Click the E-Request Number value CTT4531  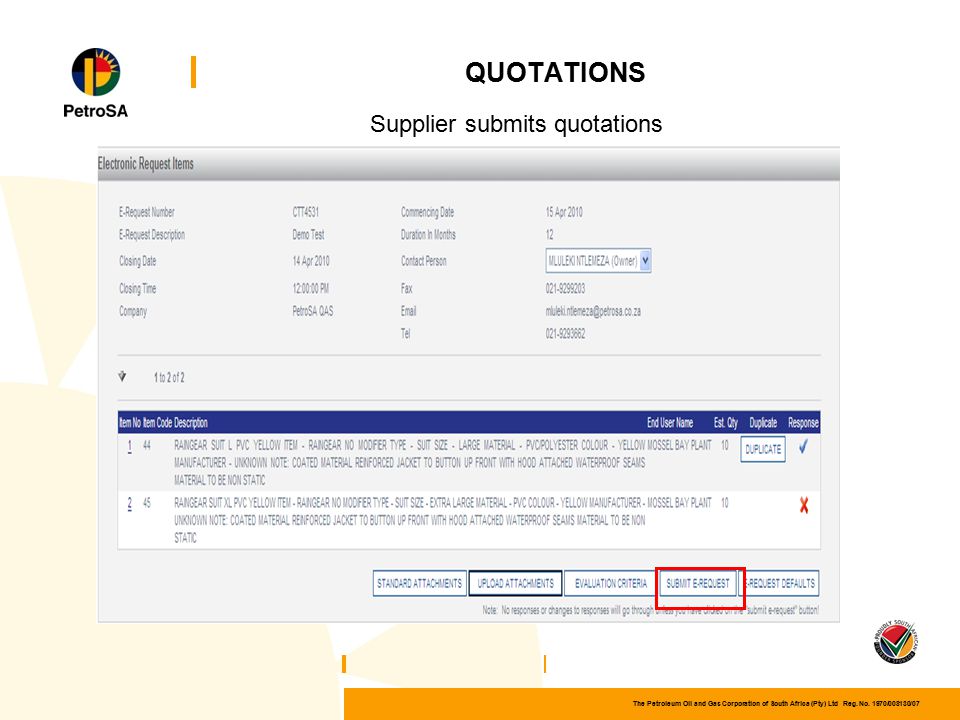[x=306, y=212]
